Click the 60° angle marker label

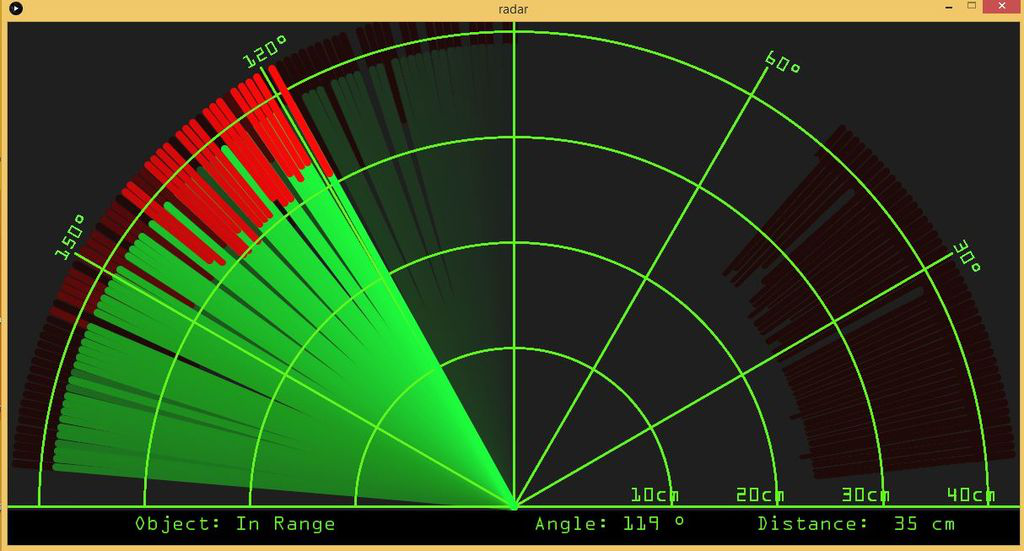tap(782, 62)
